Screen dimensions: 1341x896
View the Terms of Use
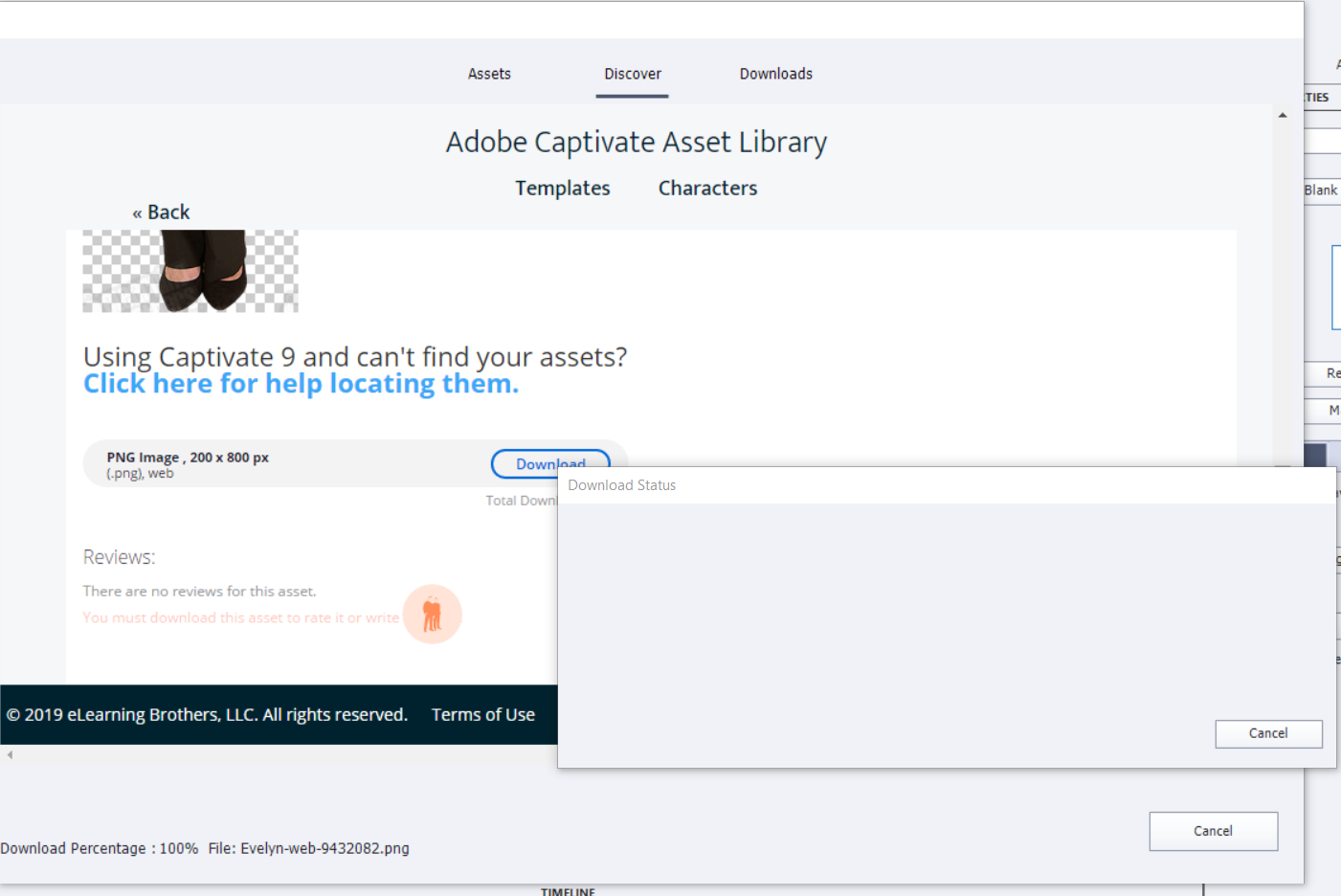click(482, 714)
